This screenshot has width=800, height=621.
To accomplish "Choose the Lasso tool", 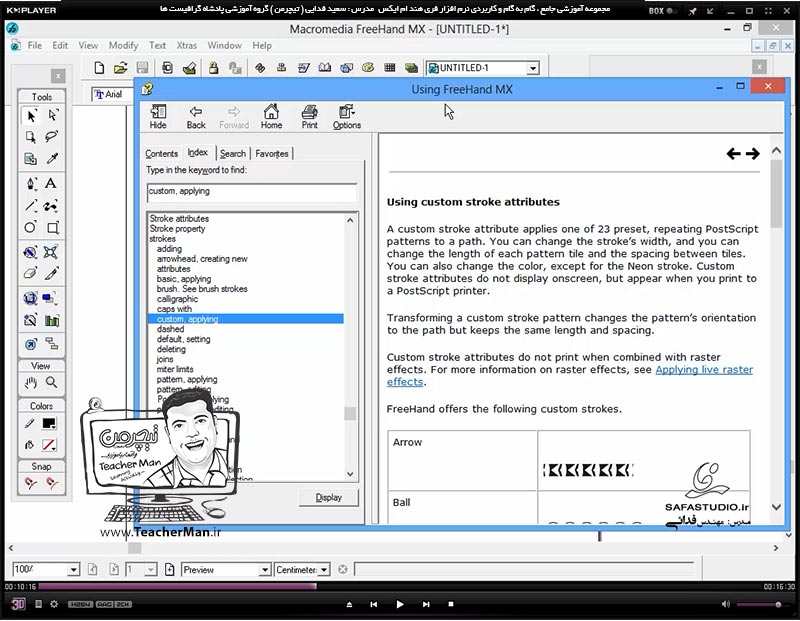I will click(52, 137).
